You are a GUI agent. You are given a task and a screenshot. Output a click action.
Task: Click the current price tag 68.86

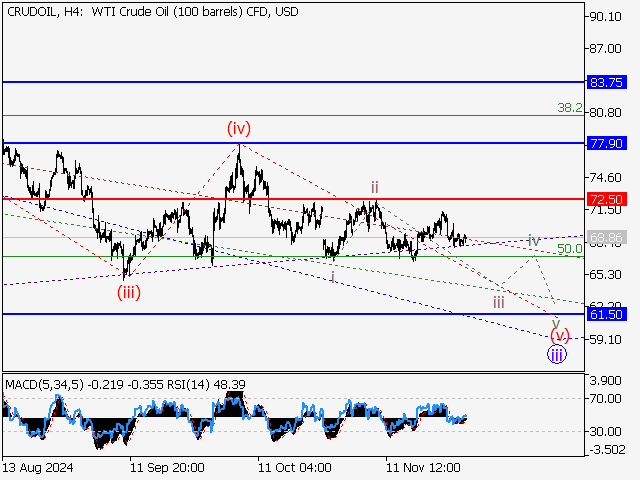(x=608, y=239)
